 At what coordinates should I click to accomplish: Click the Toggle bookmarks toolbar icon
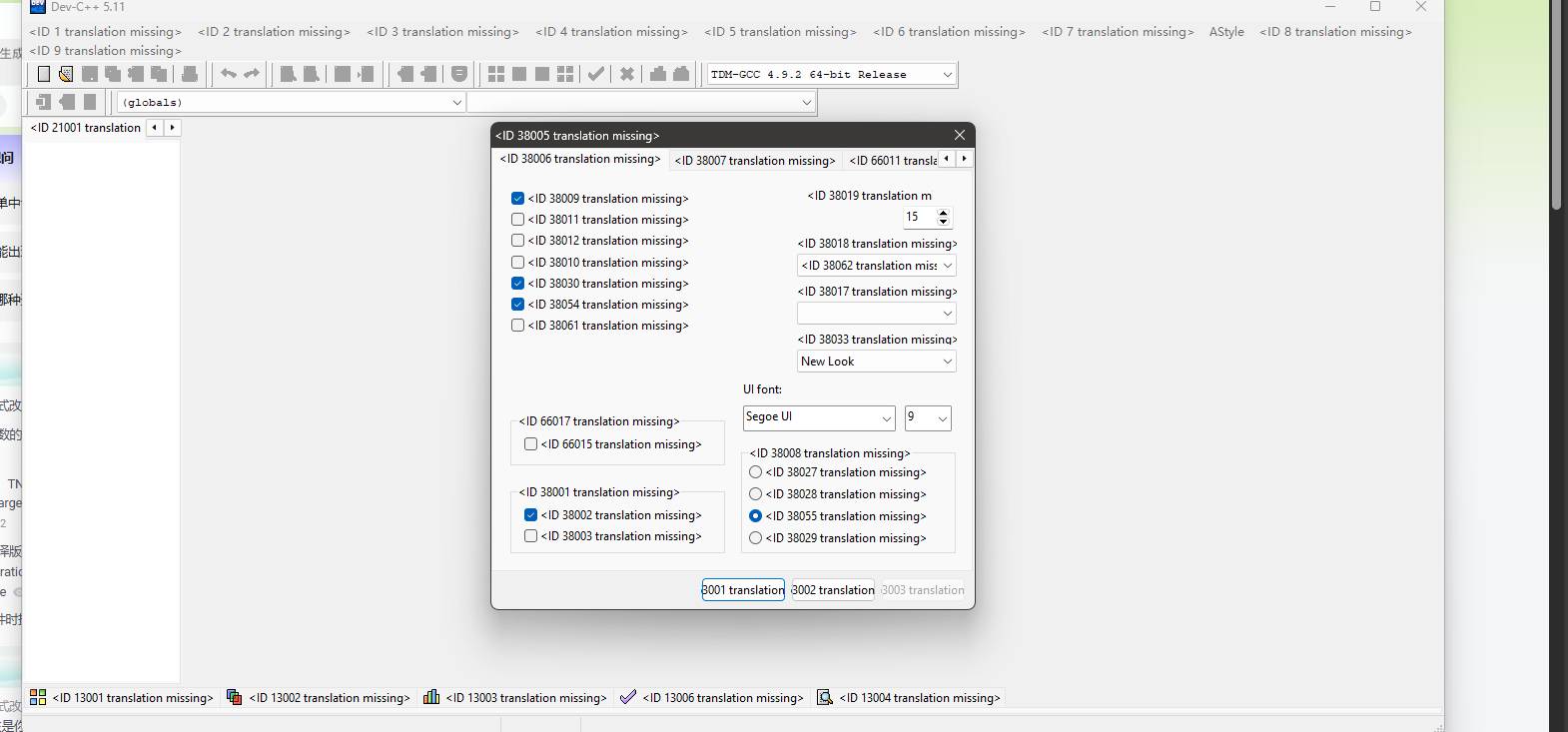coord(405,74)
